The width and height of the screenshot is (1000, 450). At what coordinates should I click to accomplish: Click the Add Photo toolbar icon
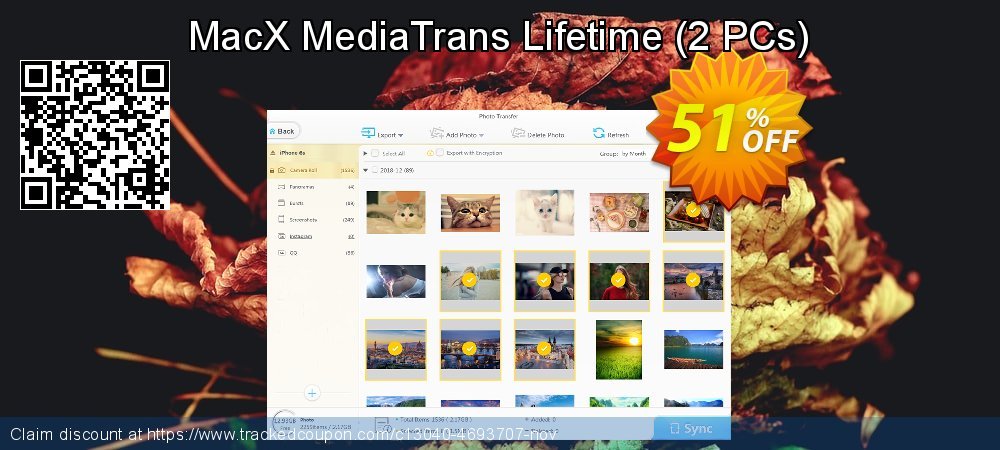(437, 134)
